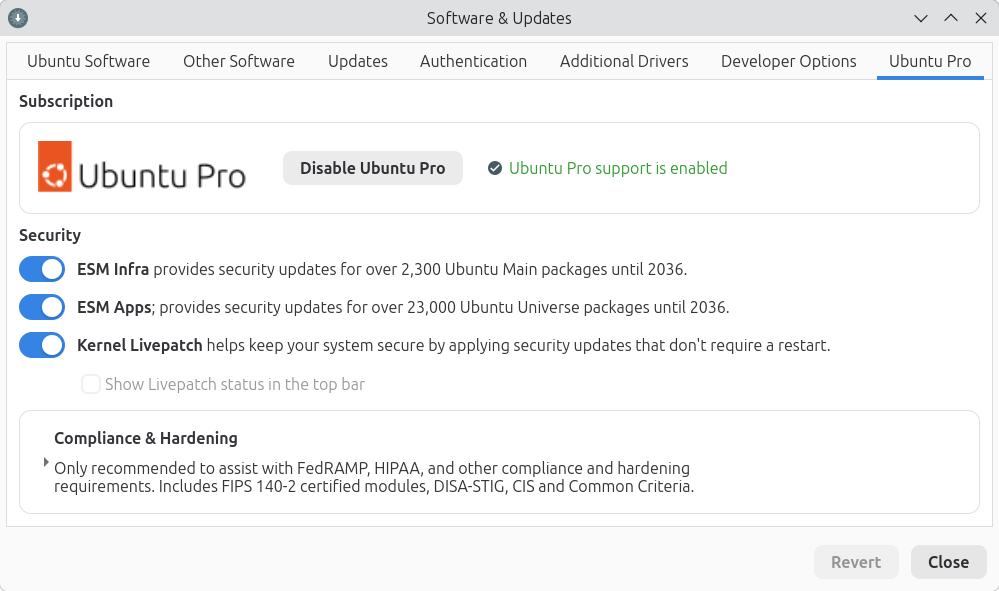Image resolution: width=999 pixels, height=591 pixels.
Task: Turn off the ESM Apps switch
Action: 42,307
